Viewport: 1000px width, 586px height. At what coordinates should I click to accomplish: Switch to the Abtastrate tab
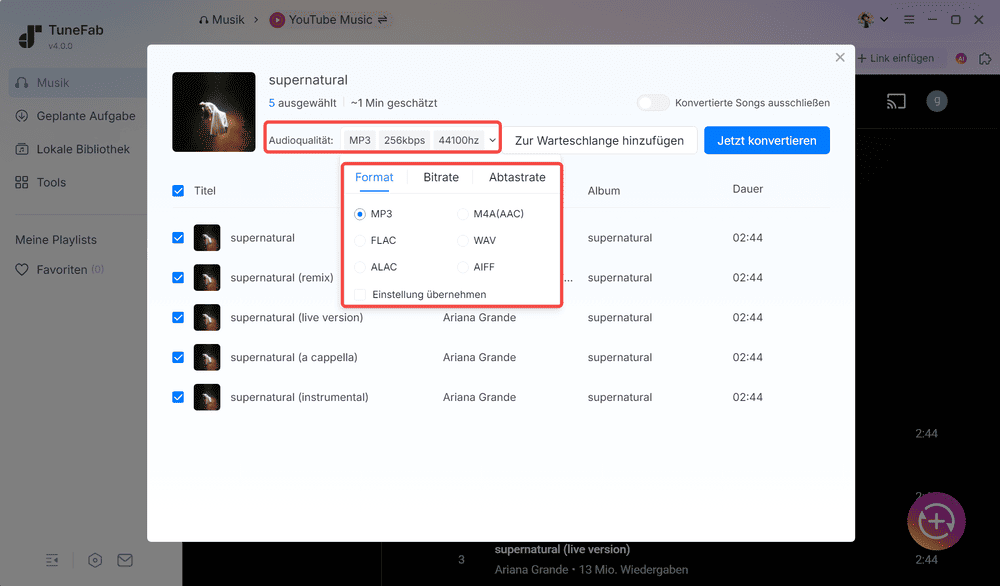coord(517,177)
